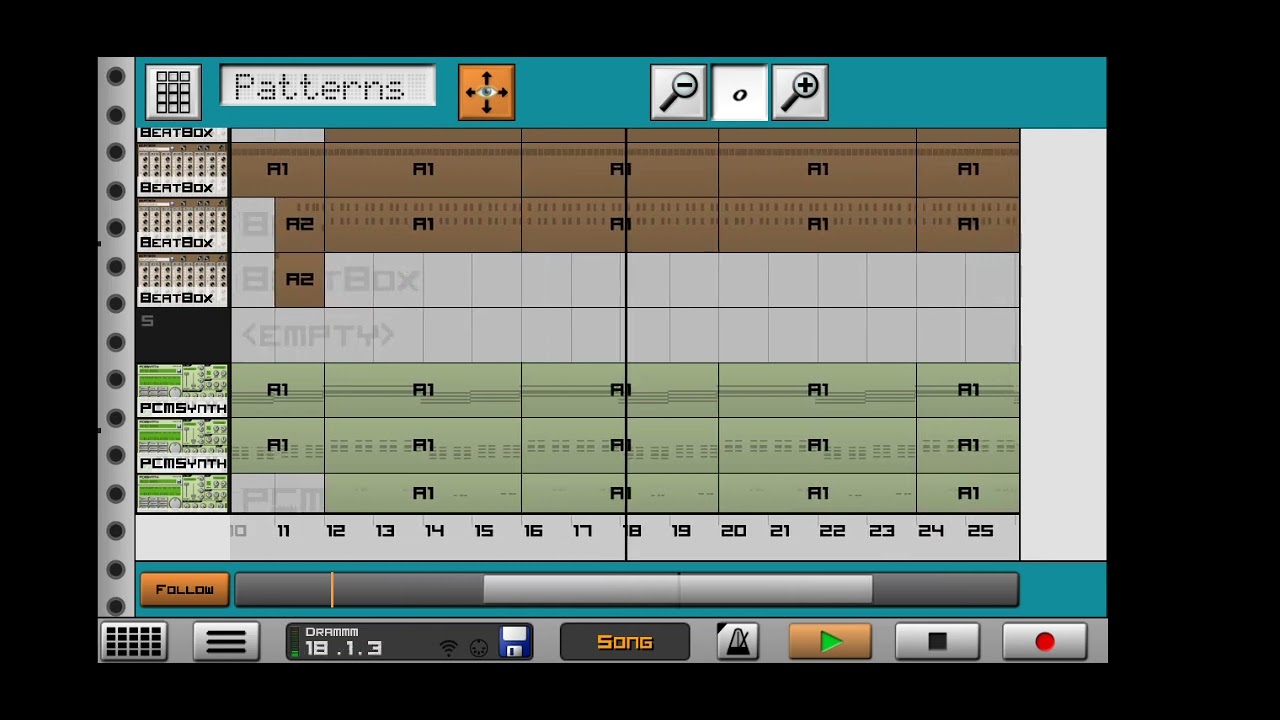Image resolution: width=1280 pixels, height=720 pixels.
Task: Select A1 pattern at bar 20 in first PCMSynth track
Action: (x=818, y=390)
